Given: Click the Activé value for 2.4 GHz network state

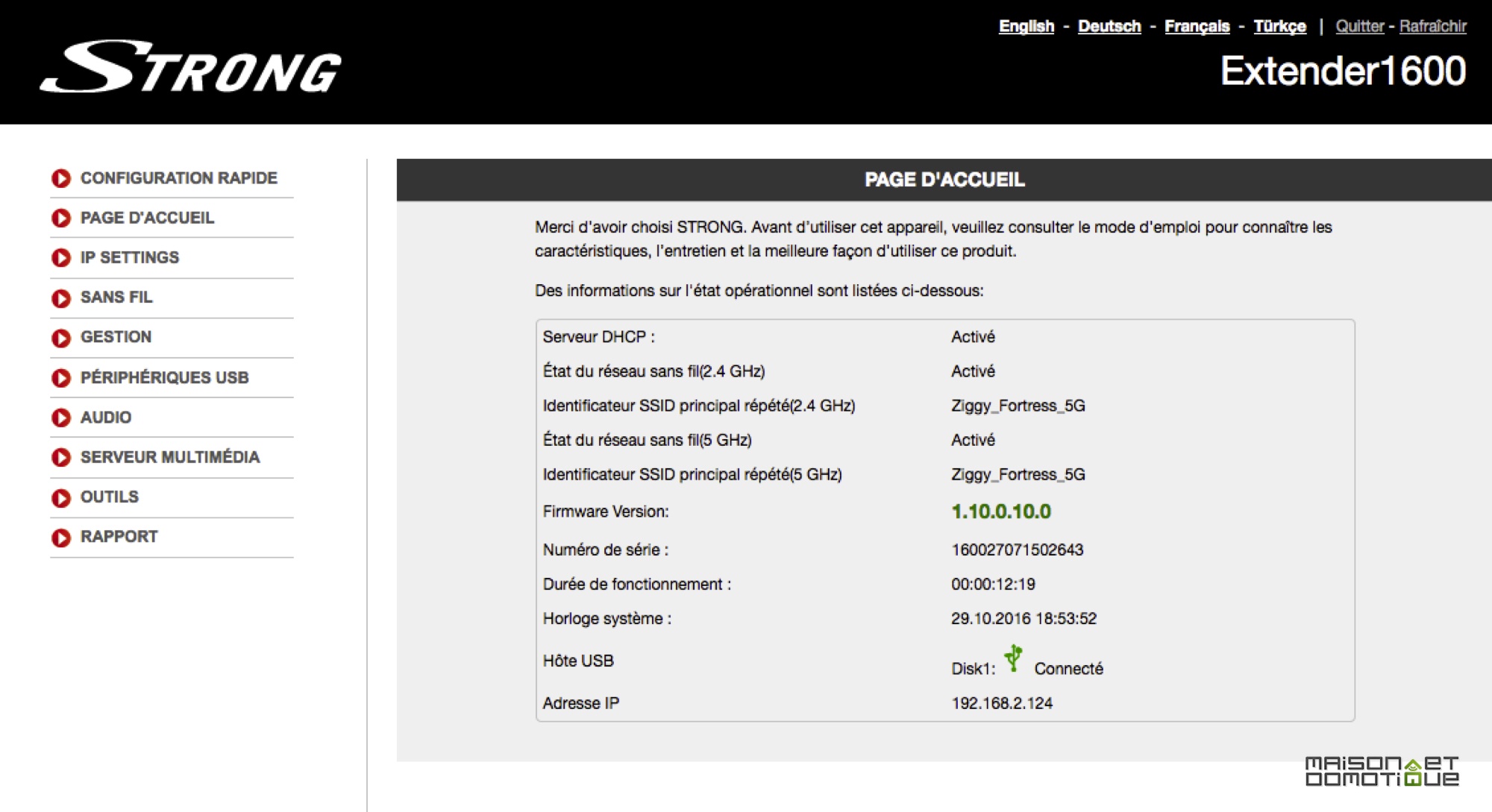Looking at the screenshot, I should pyautogui.click(x=973, y=371).
